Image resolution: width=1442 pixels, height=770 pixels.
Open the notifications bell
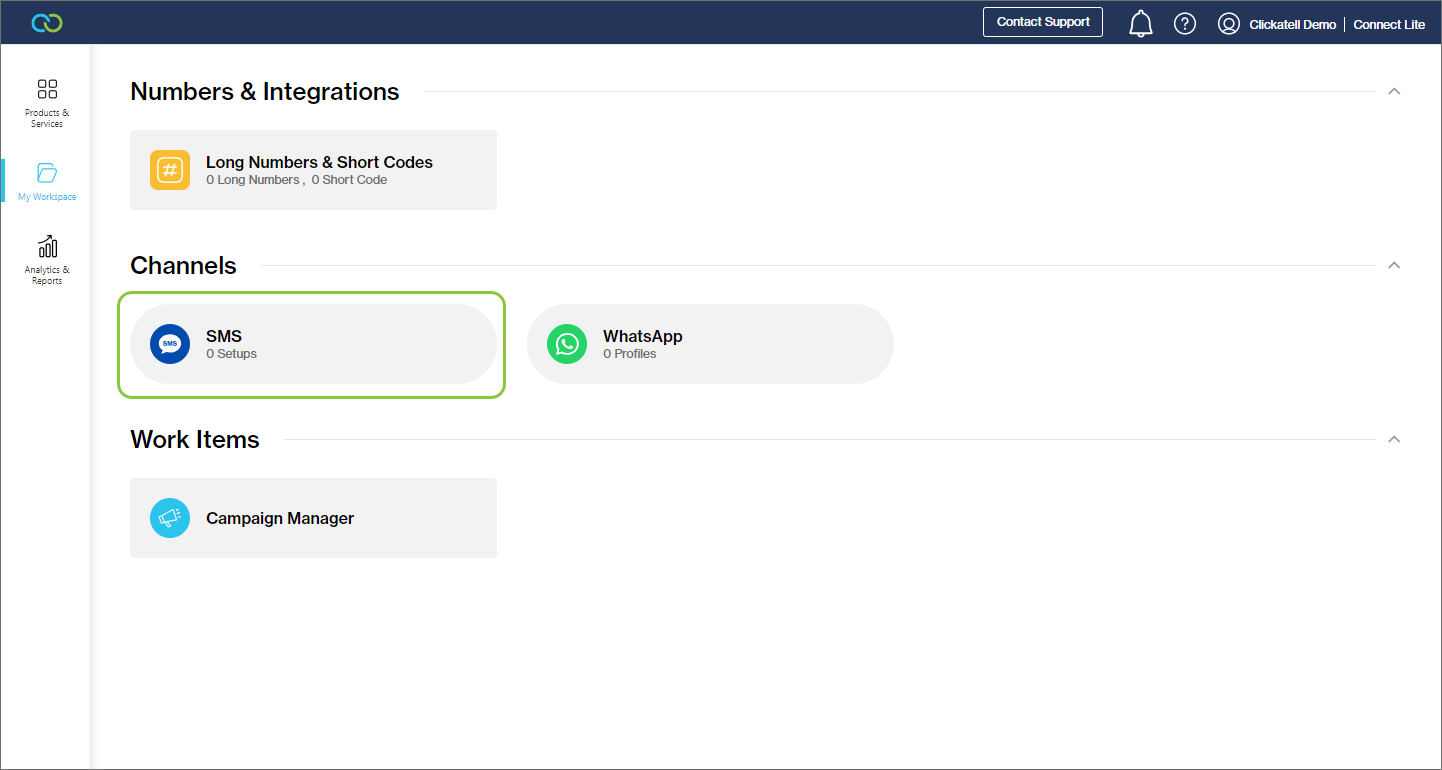click(x=1140, y=23)
